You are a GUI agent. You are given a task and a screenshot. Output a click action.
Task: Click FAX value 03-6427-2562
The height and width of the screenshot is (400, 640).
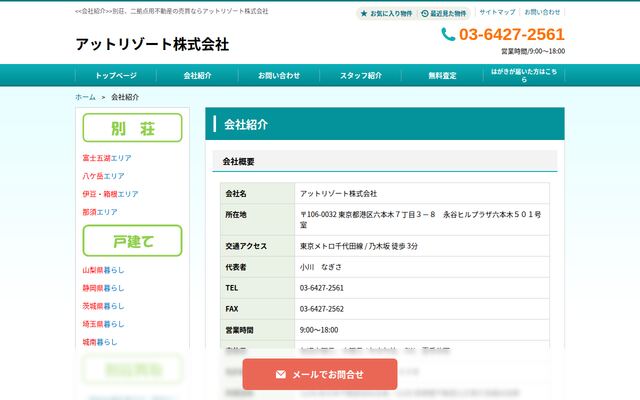322,309
